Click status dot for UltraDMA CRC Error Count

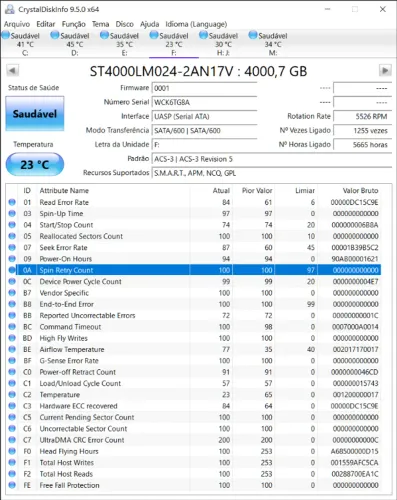[12, 440]
